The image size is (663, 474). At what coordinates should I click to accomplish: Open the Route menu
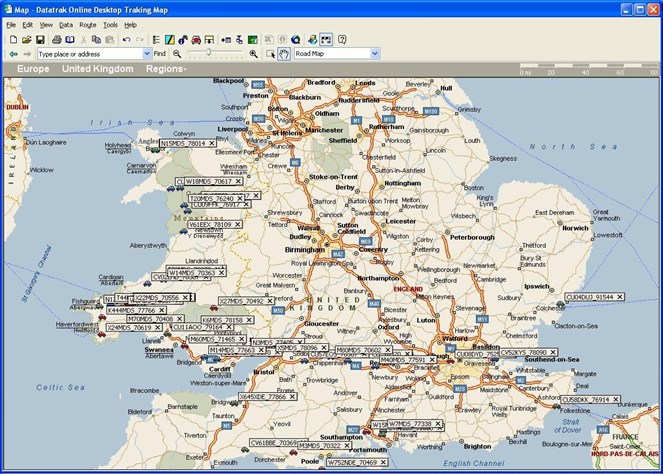click(88, 25)
